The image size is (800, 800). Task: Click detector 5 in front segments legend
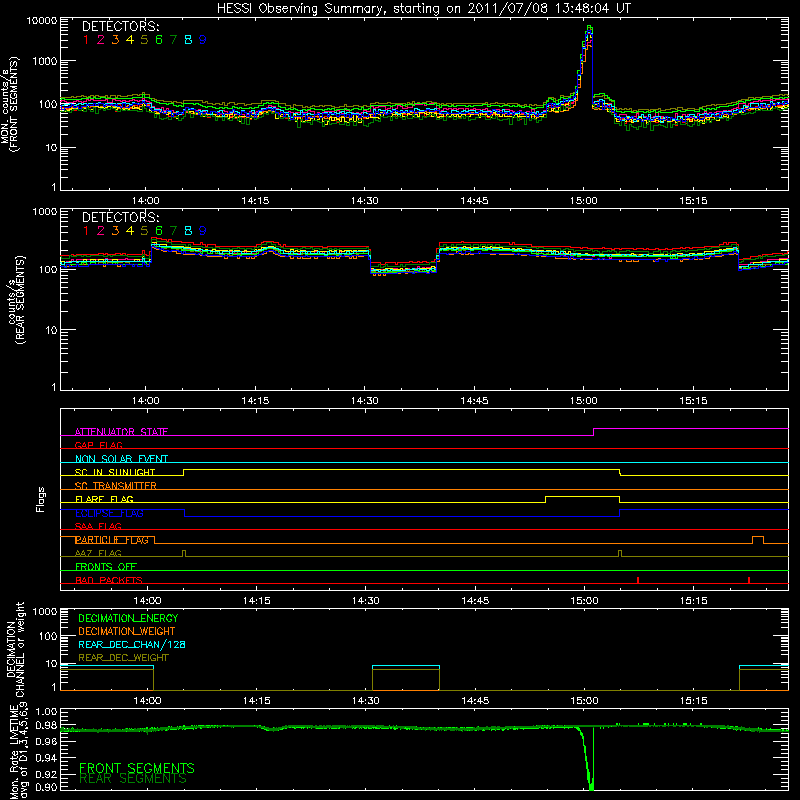pos(144,40)
